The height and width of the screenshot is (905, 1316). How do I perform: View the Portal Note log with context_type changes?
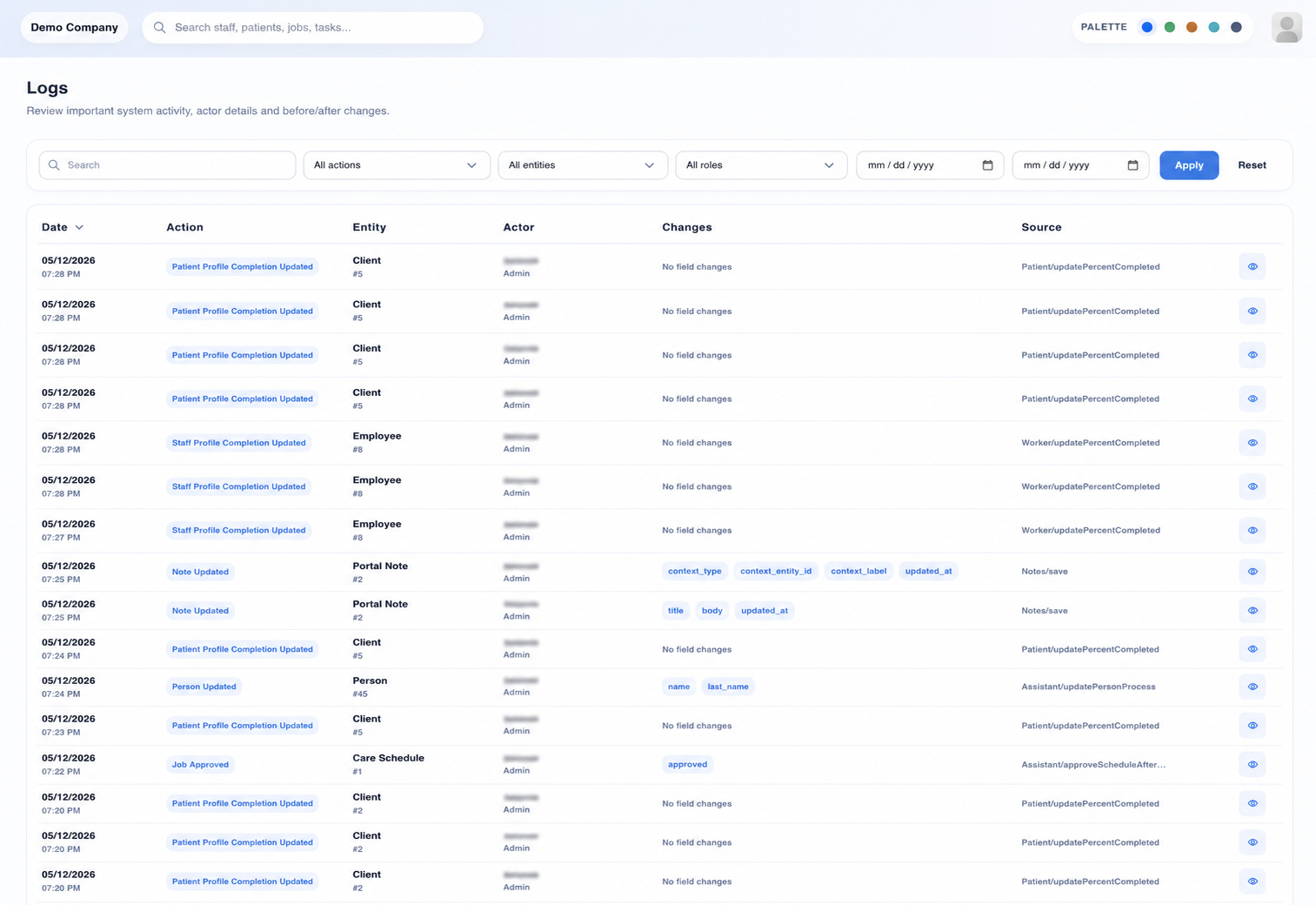(x=1253, y=572)
